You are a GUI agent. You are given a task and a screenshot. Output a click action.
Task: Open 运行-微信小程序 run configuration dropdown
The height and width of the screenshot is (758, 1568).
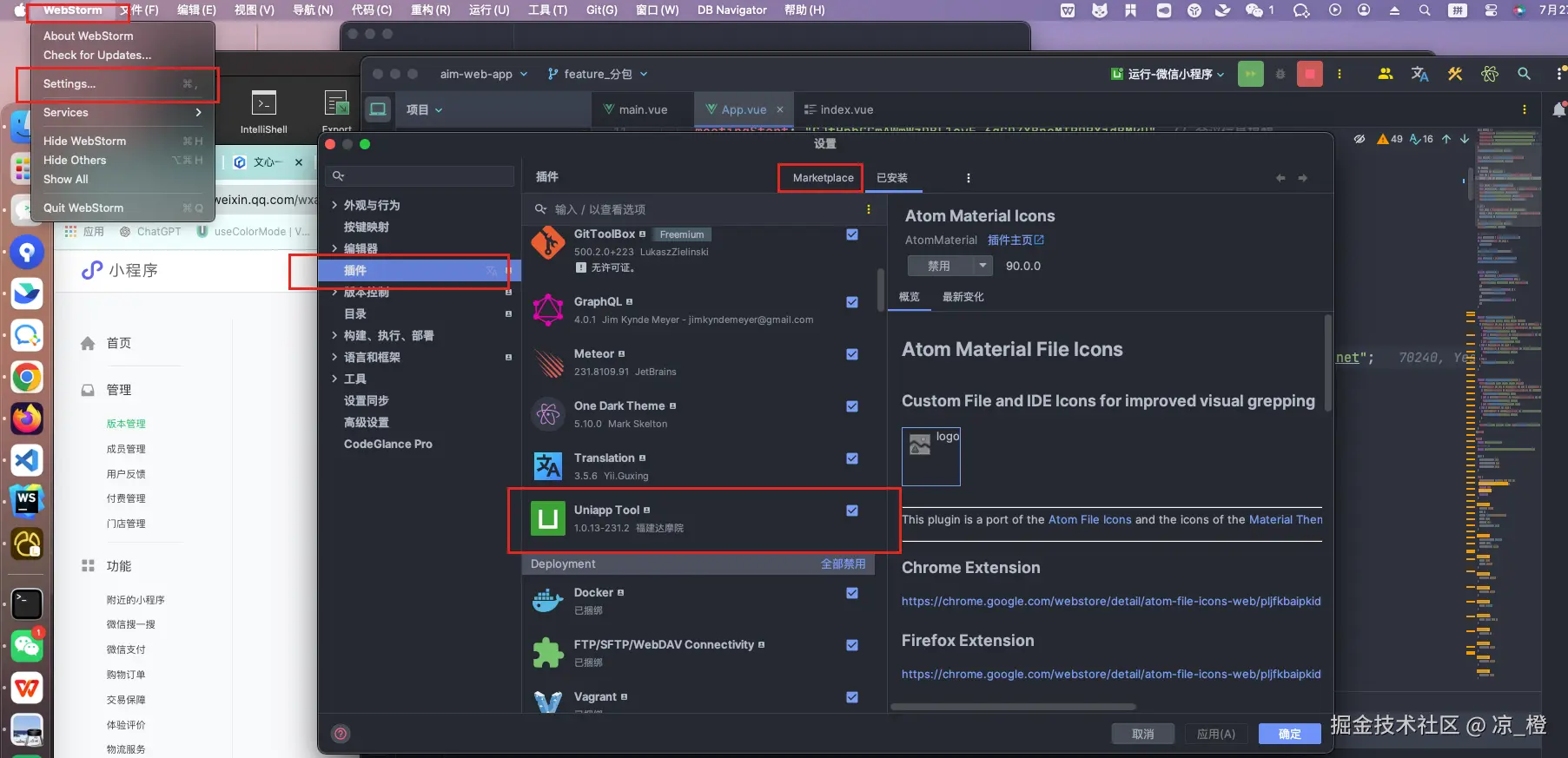coord(1168,74)
